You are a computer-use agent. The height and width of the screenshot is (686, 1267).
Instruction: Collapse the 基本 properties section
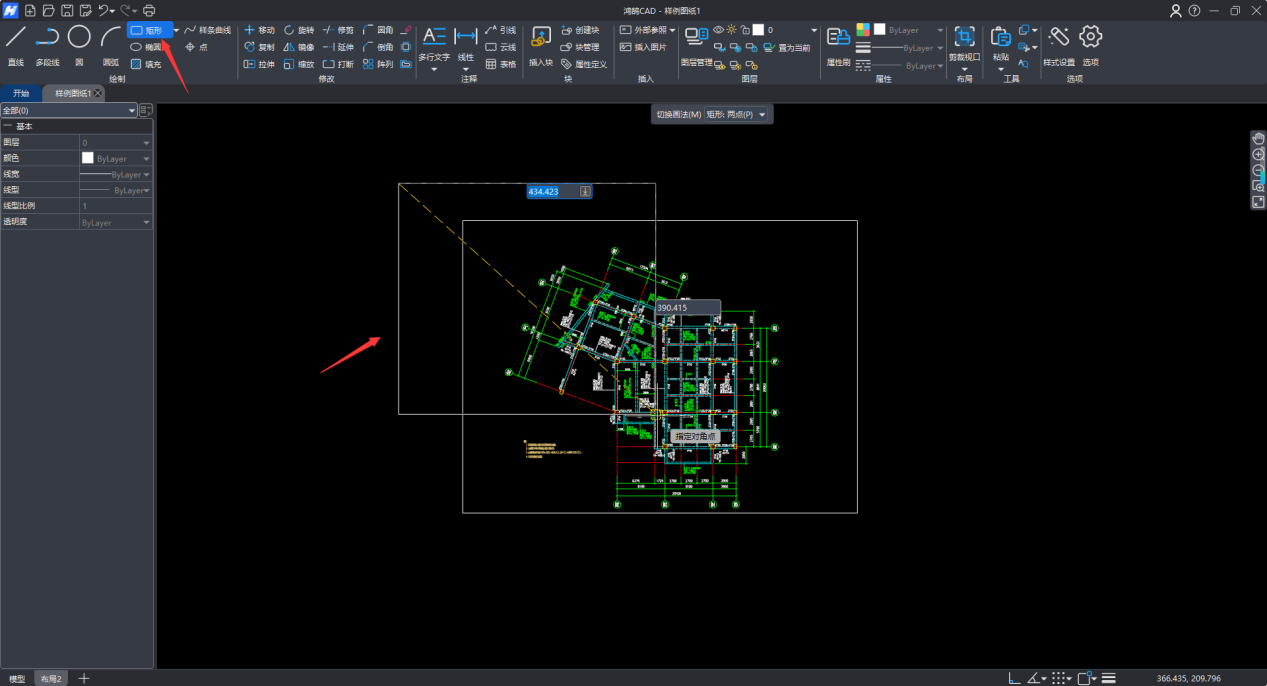click(8, 127)
